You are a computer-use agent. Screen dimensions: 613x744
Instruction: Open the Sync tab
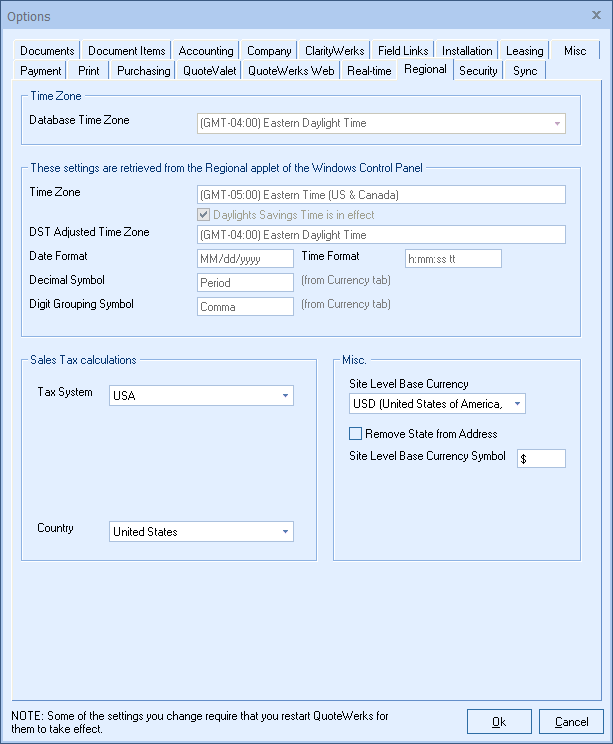point(525,71)
